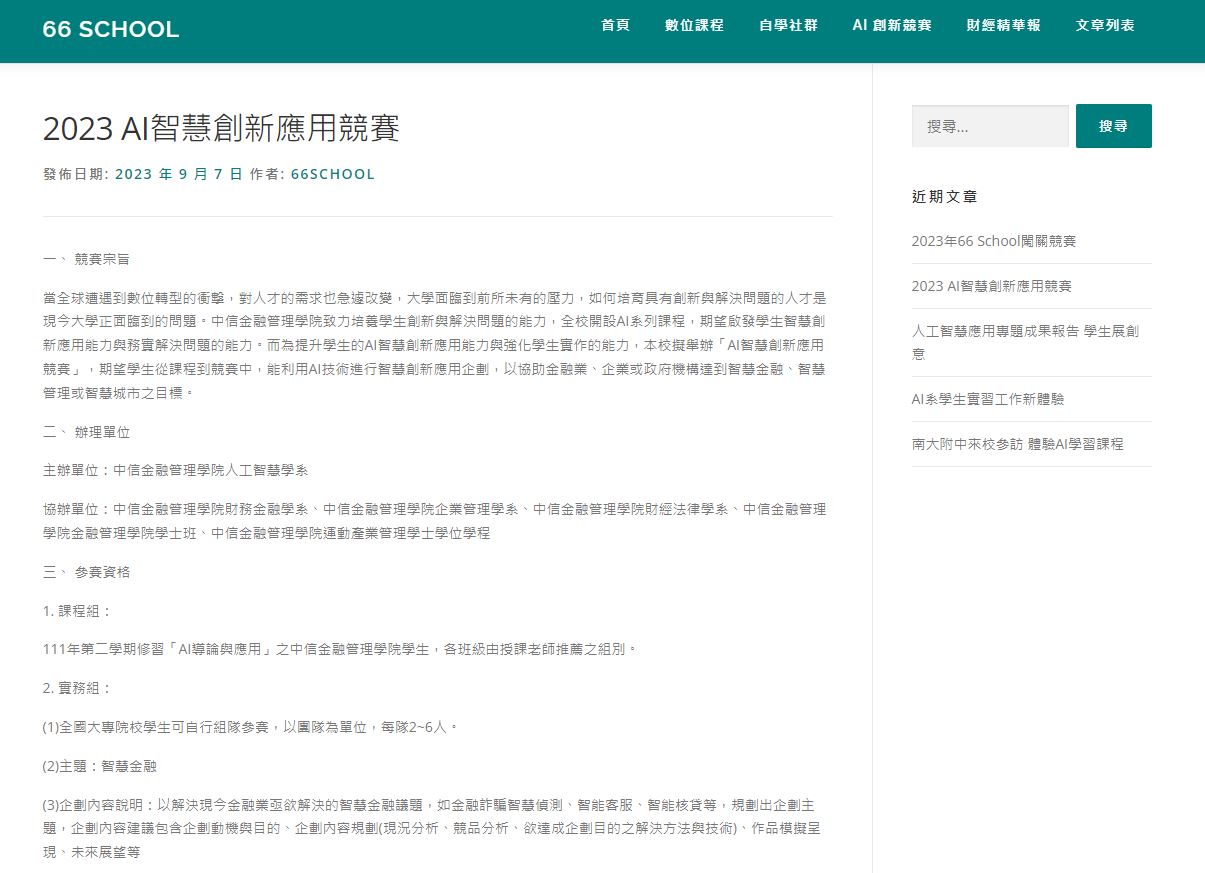Go to 自學社群 in navigation
Screen dimensions: 1205x873
[x=788, y=25]
